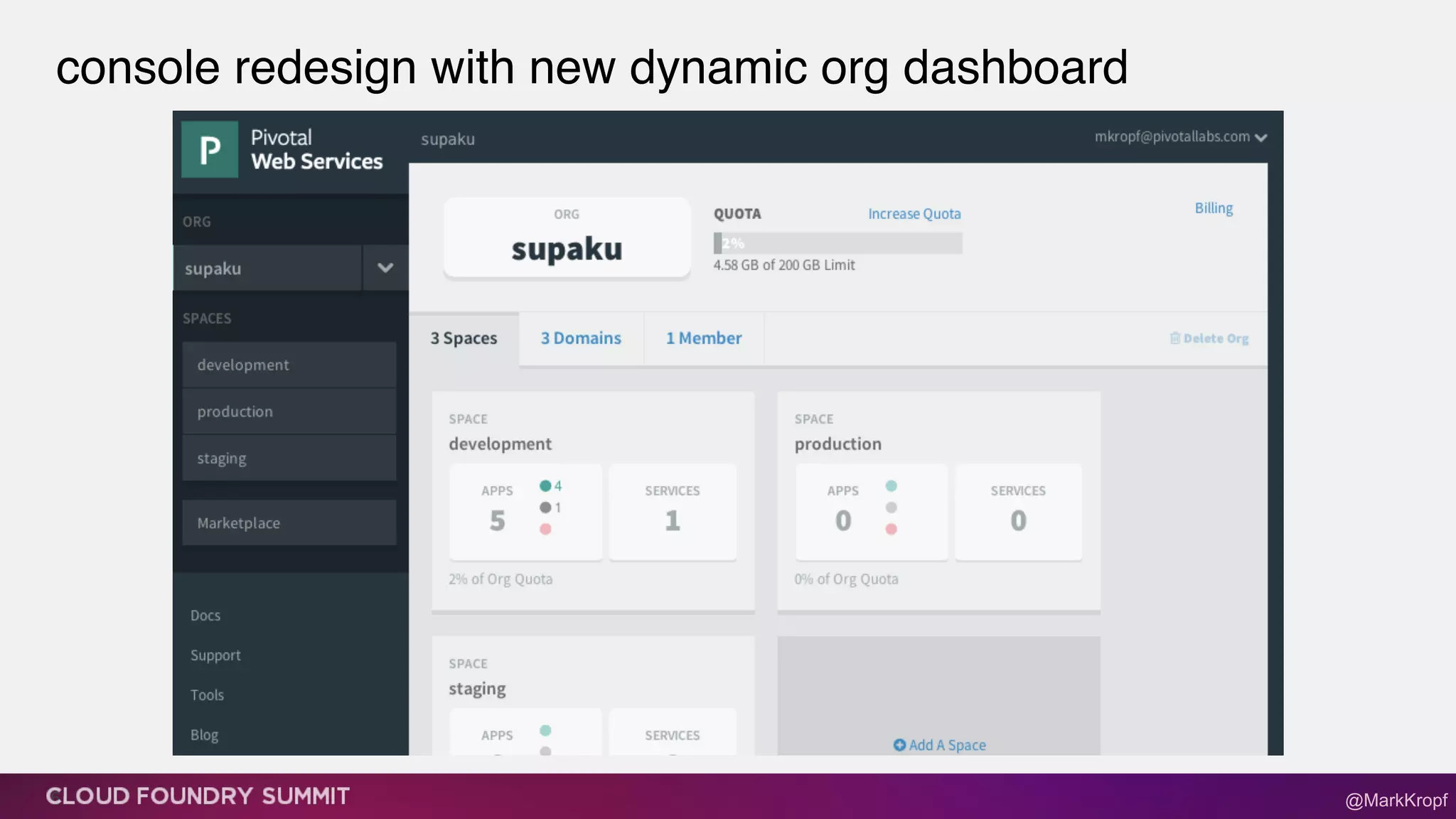The image size is (1456, 819).
Task: Open the development space in the sidebar
Action: pos(289,365)
